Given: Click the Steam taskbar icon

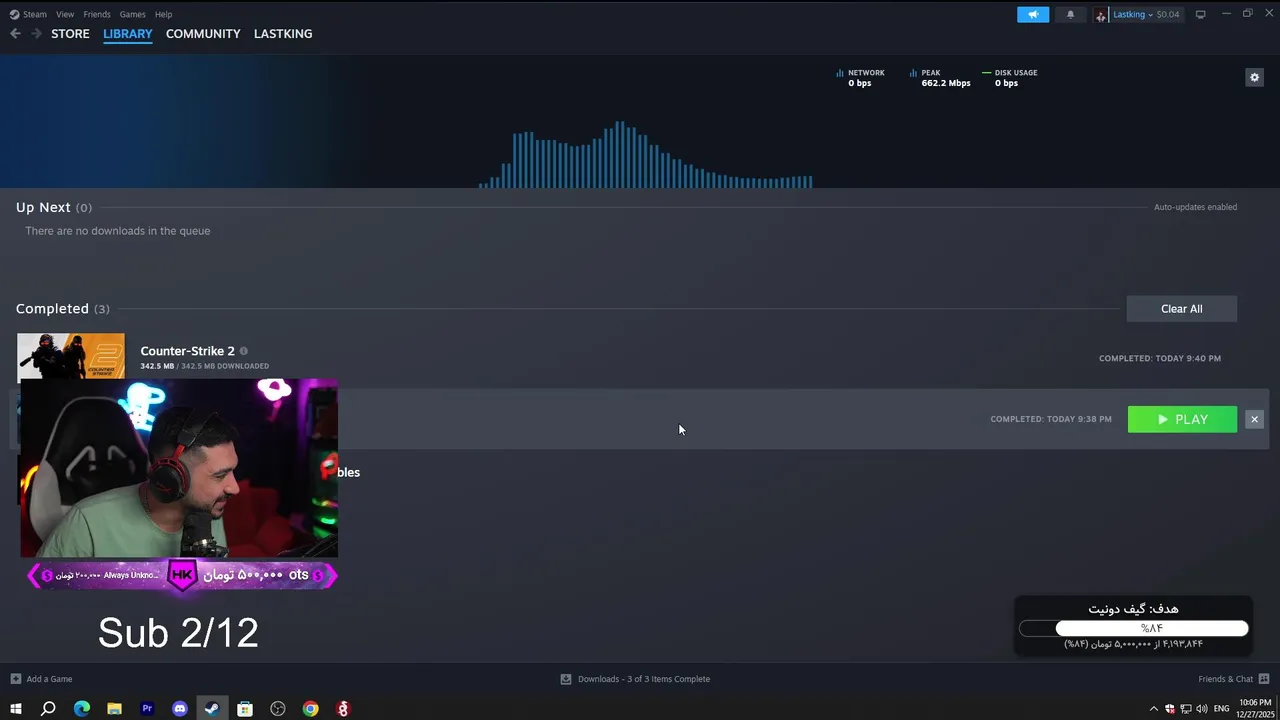Looking at the screenshot, I should tap(212, 709).
